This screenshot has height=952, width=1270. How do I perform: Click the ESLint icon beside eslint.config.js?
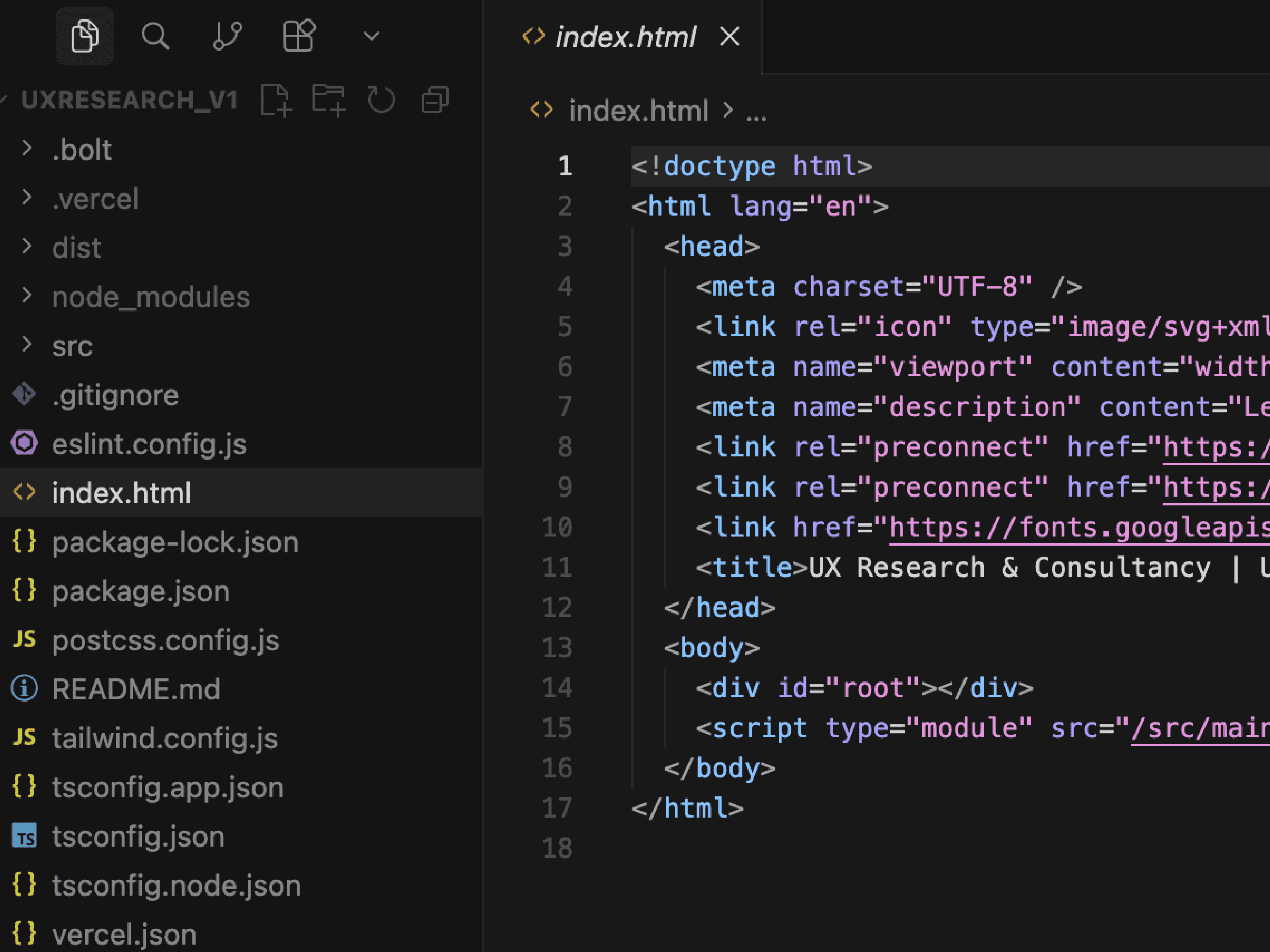click(23, 443)
